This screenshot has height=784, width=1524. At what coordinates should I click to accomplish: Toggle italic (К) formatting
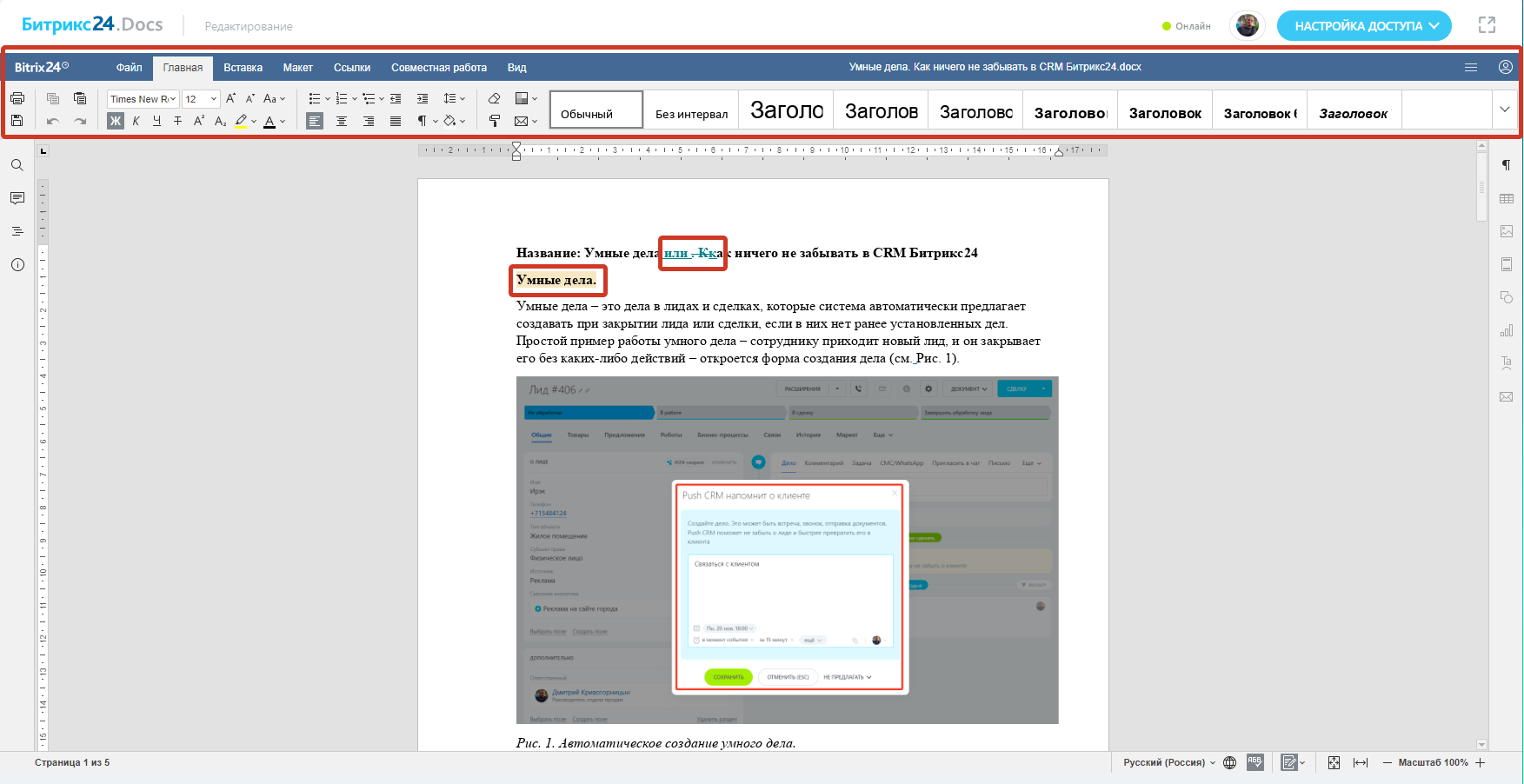point(136,121)
